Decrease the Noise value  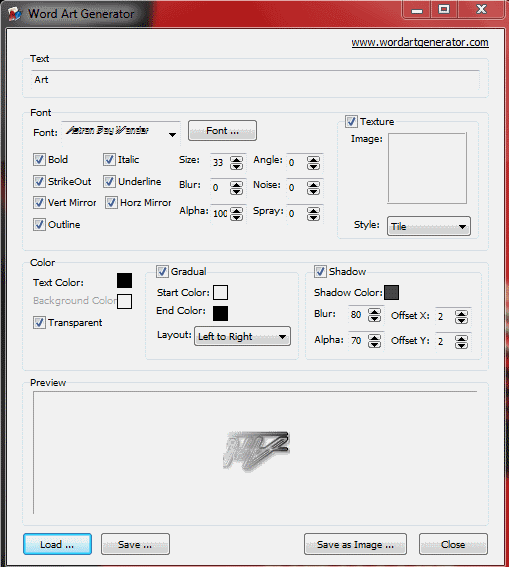[x=313, y=192]
